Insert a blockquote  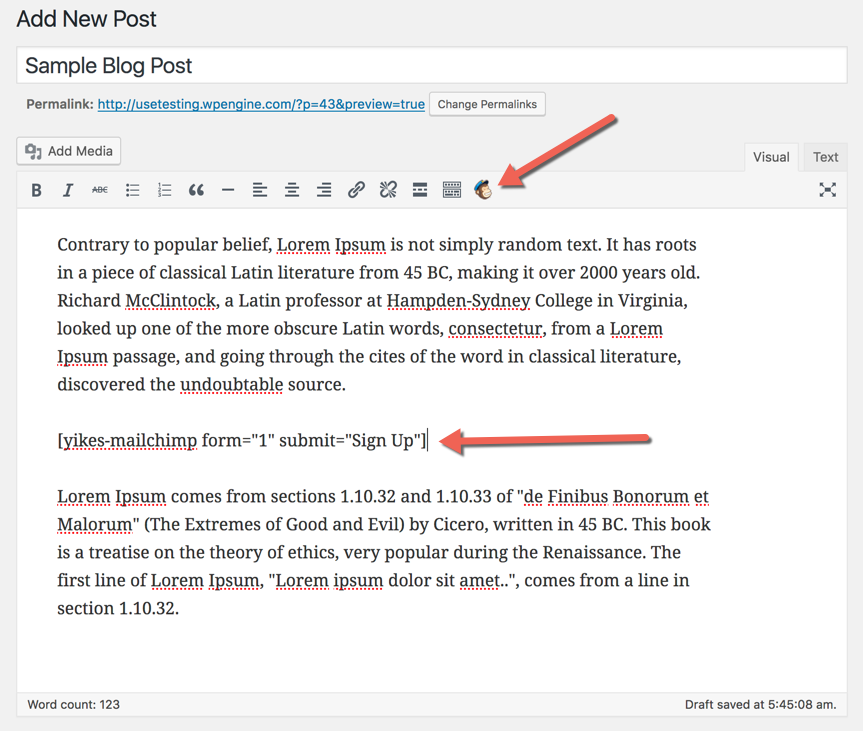pyautogui.click(x=196, y=190)
